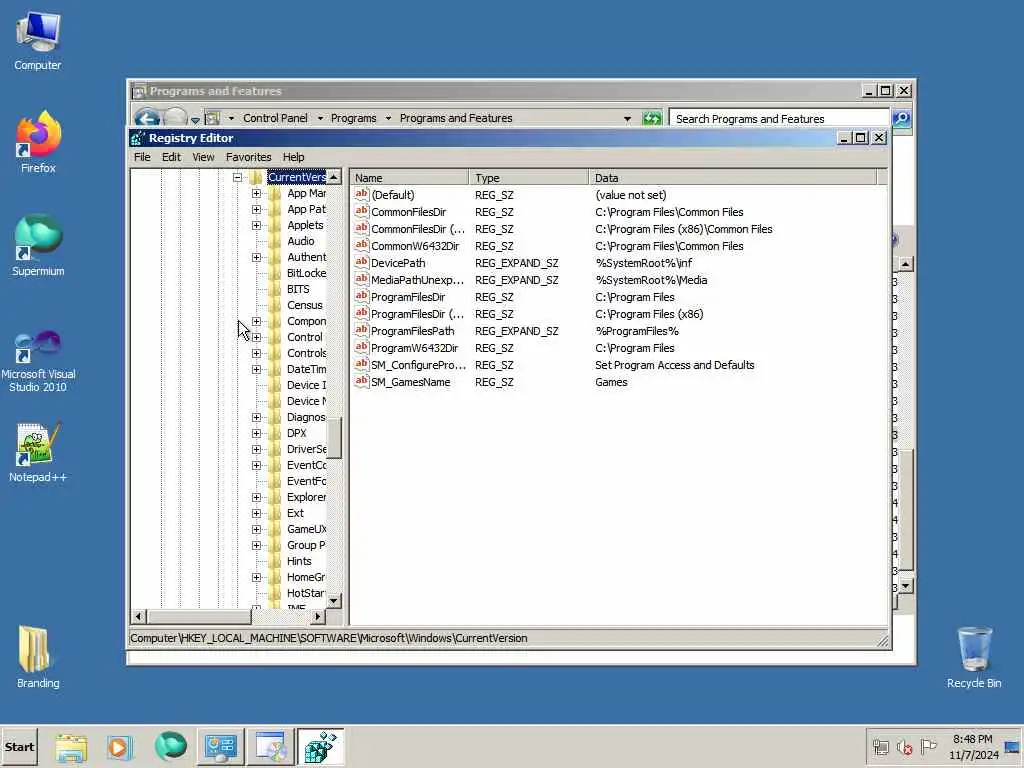The width and height of the screenshot is (1024, 768).
Task: Expand the Explorer key
Action: click(256, 497)
